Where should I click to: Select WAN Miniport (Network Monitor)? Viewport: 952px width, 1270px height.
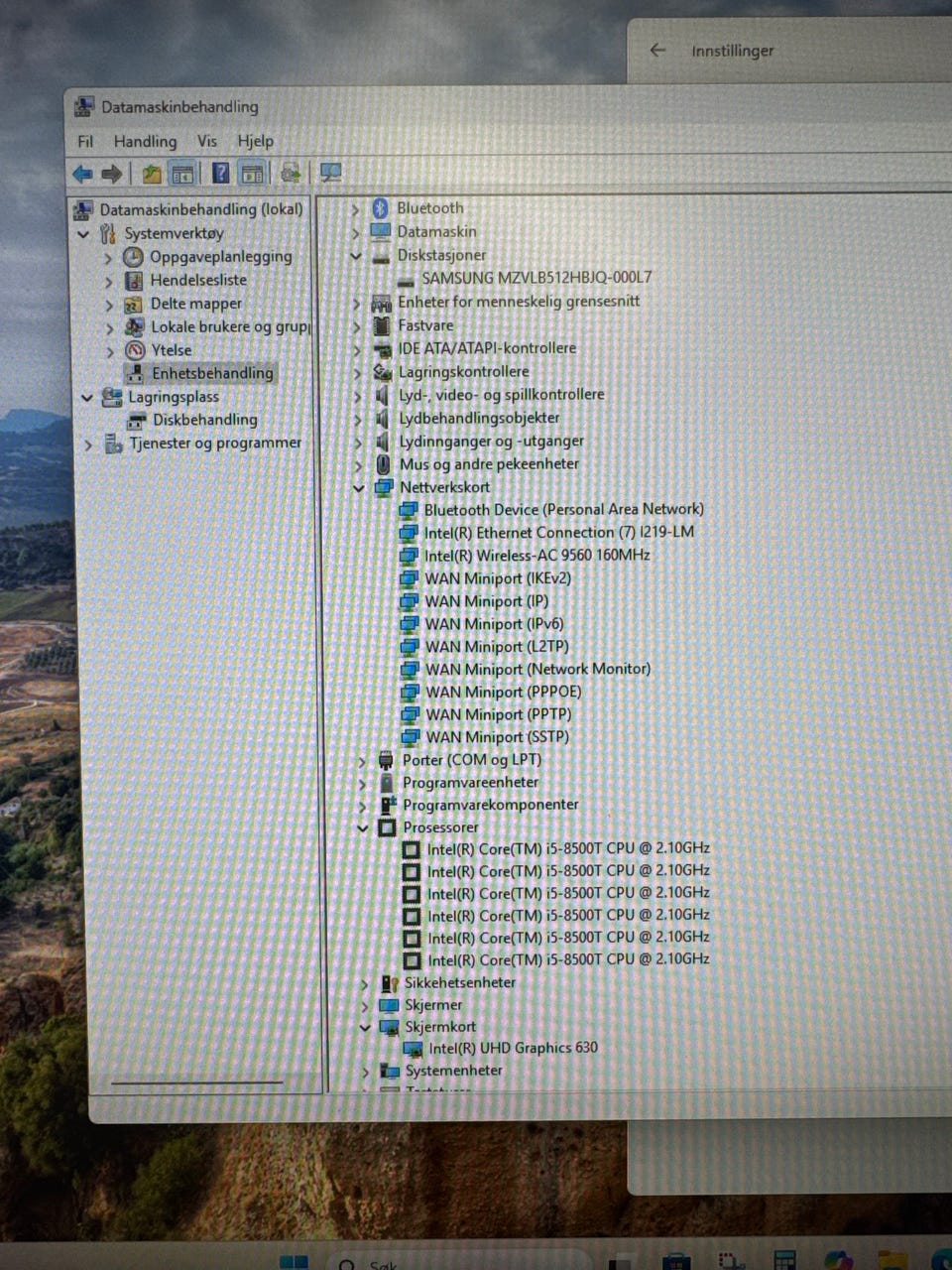click(537, 670)
